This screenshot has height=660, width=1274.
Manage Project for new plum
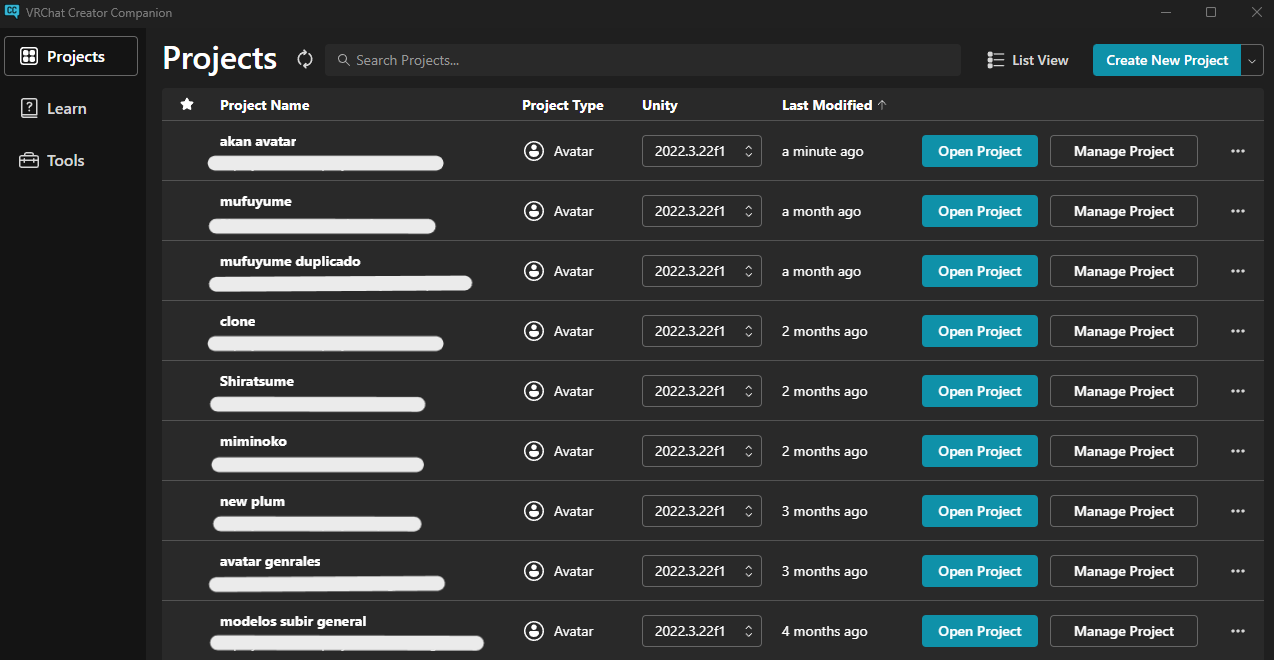[1124, 511]
